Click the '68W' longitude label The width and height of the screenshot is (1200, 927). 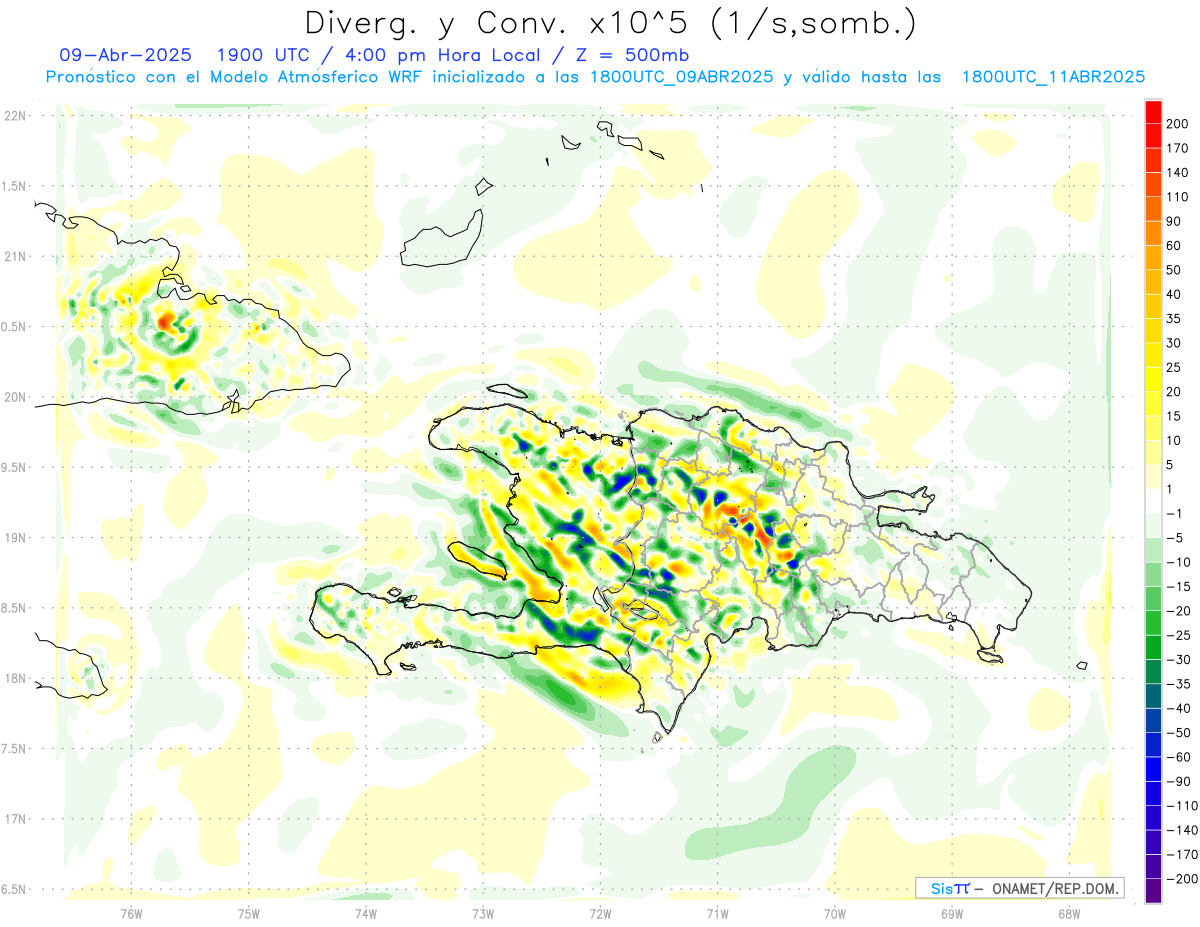pos(1068,913)
